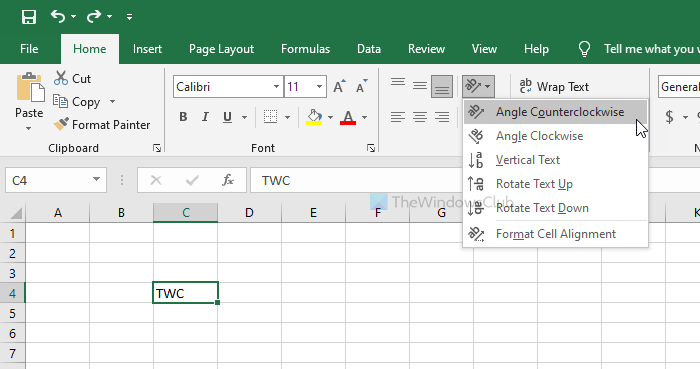Expand the Paste options arrow
The height and width of the screenshot is (369, 700).
29,129
